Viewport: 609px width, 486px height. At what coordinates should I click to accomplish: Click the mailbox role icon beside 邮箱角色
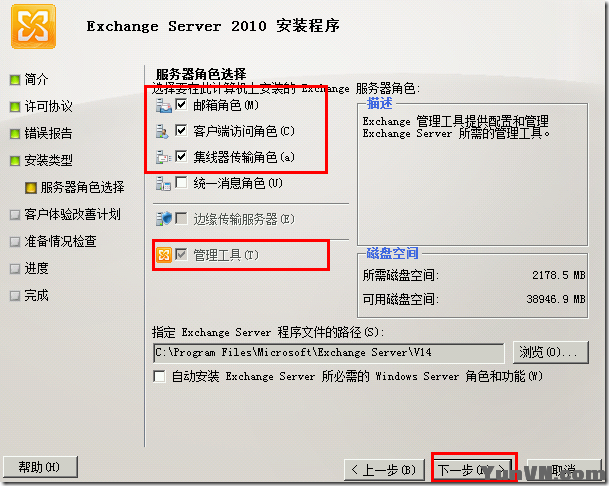[x=164, y=106]
